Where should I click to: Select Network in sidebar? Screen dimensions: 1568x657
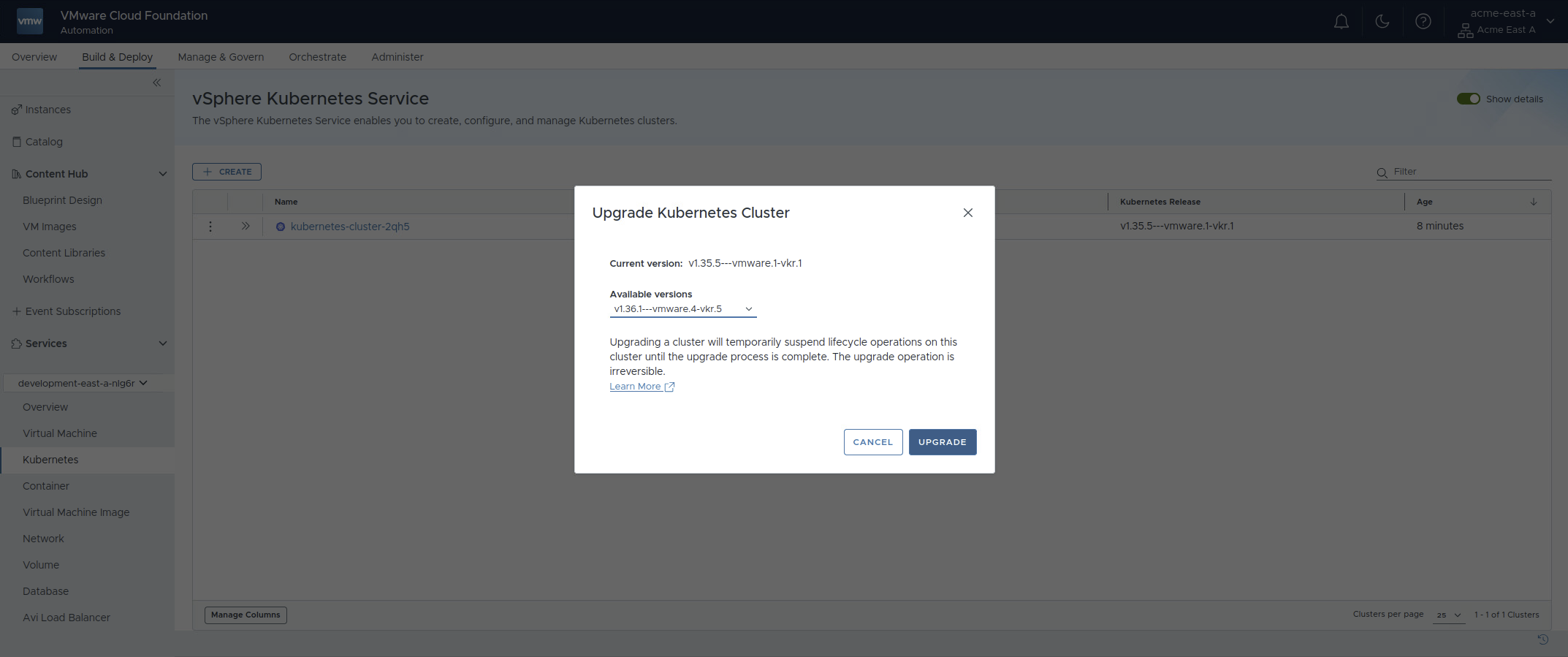pyautogui.click(x=43, y=539)
